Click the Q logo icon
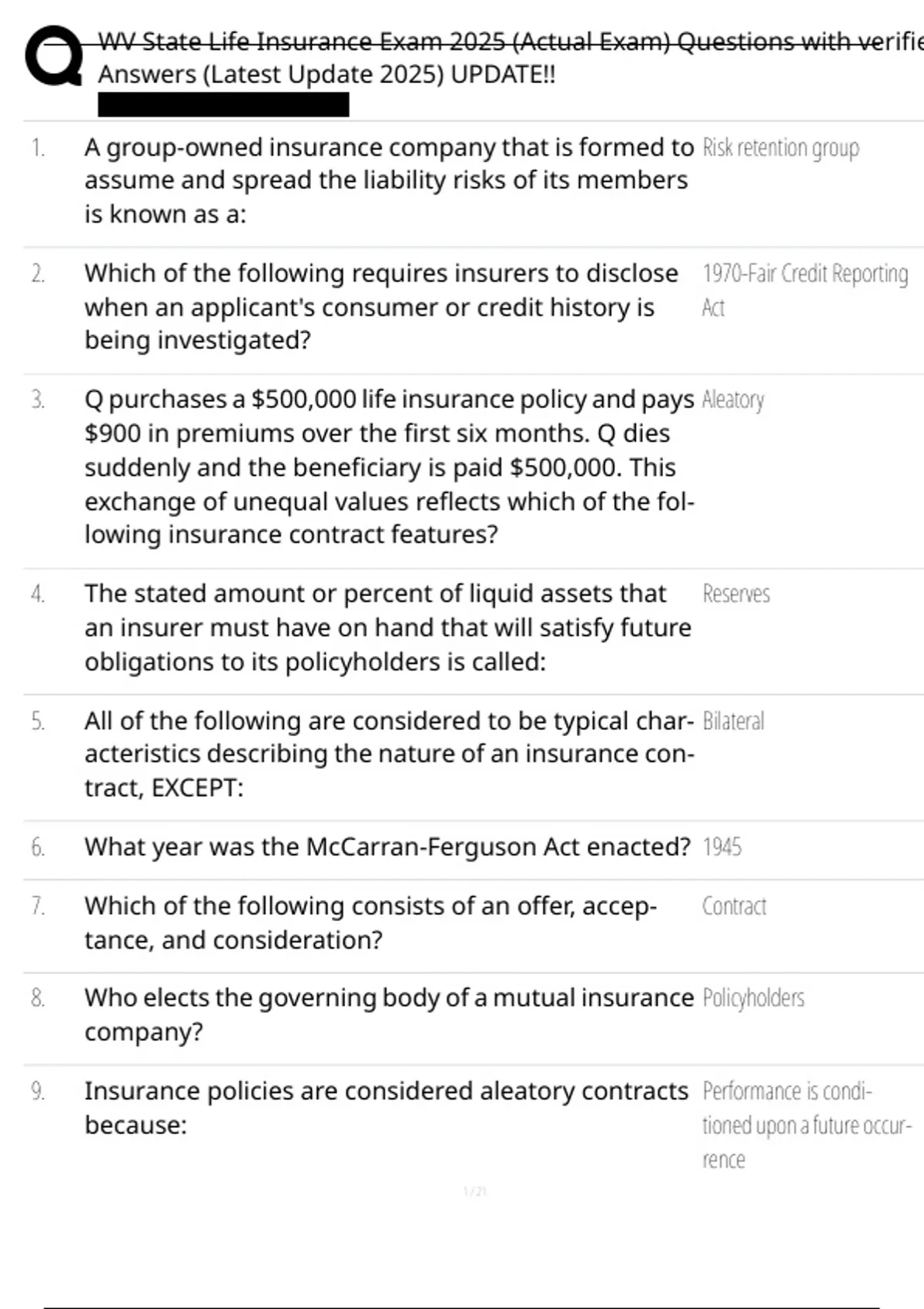The width and height of the screenshot is (924, 1309). pyautogui.click(x=53, y=56)
